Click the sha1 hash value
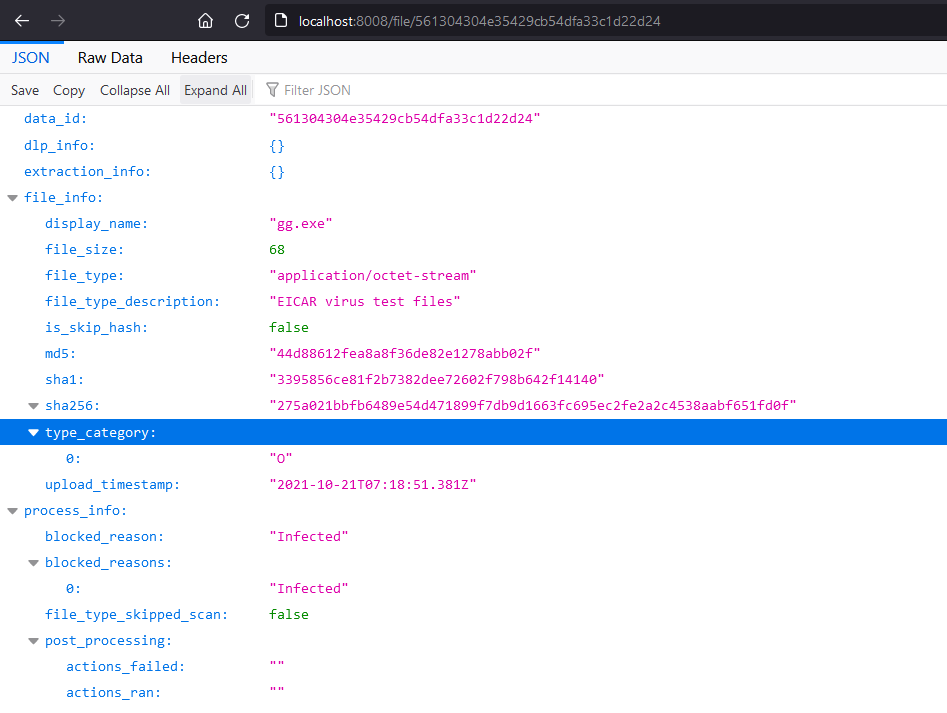Image resolution: width=947 pixels, height=713 pixels. click(x=437, y=380)
